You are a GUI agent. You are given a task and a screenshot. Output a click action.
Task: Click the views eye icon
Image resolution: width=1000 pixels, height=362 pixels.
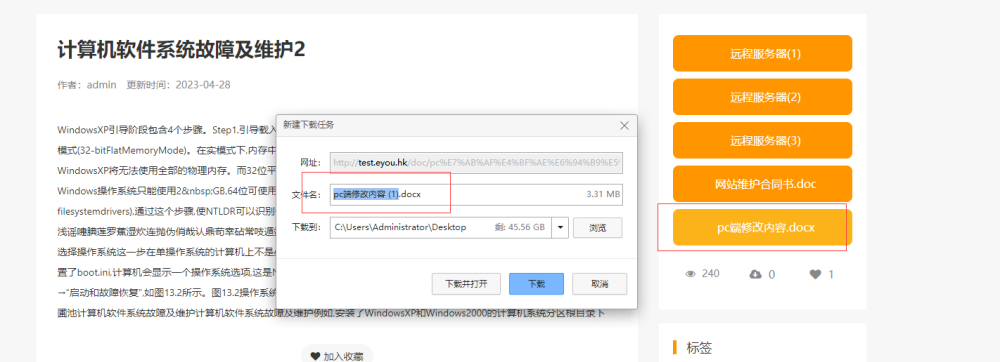690,274
